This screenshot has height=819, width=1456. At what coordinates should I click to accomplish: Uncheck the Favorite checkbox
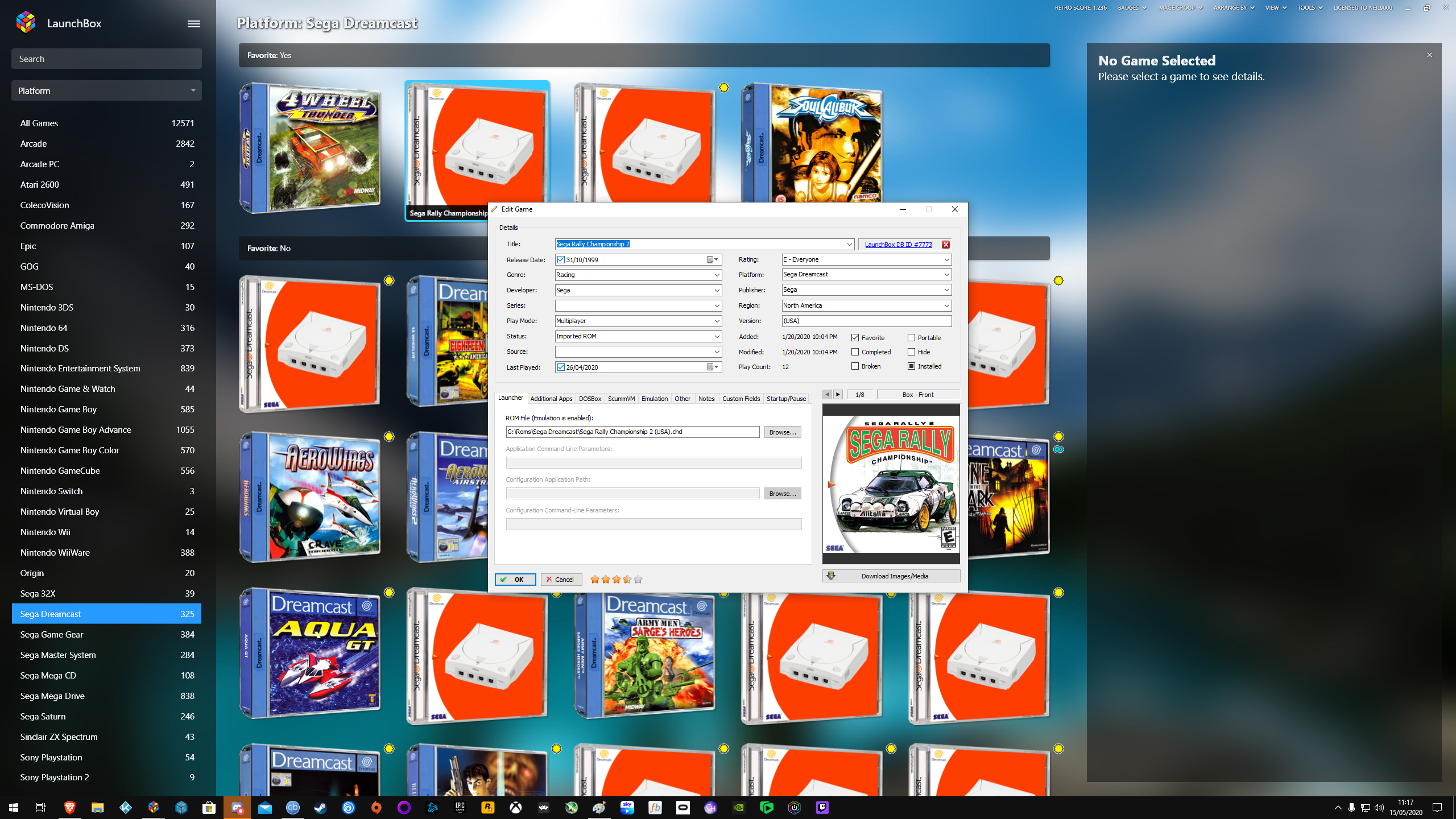click(x=855, y=338)
